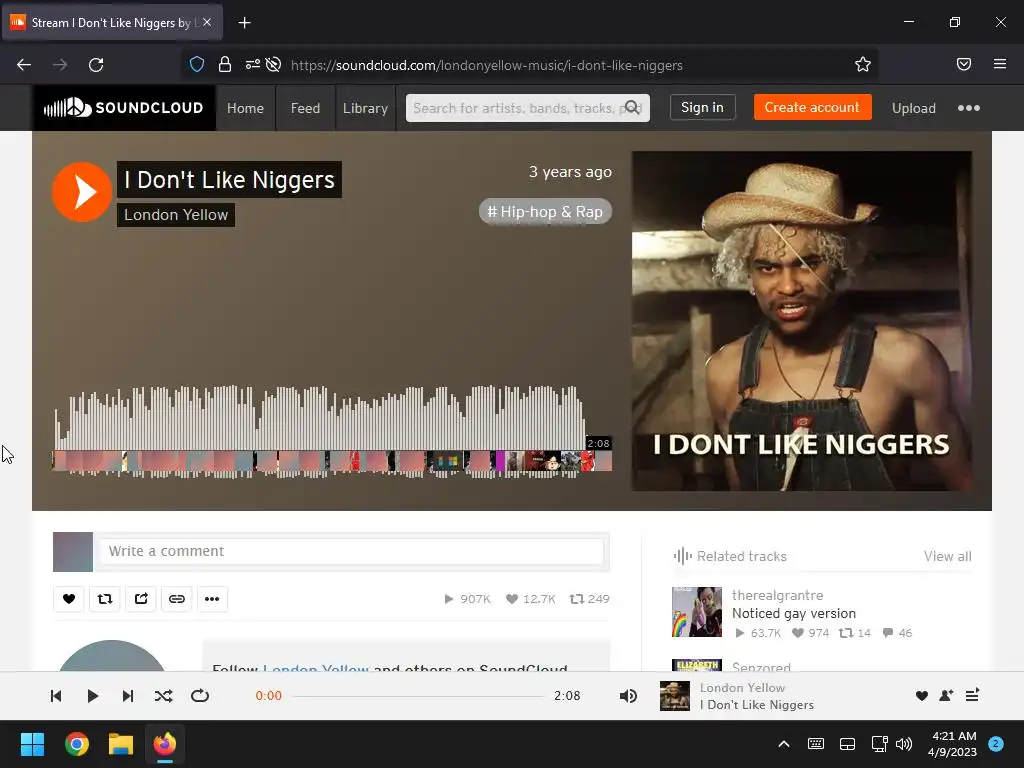Copy the track link with the chain icon button

pyautogui.click(x=176, y=599)
